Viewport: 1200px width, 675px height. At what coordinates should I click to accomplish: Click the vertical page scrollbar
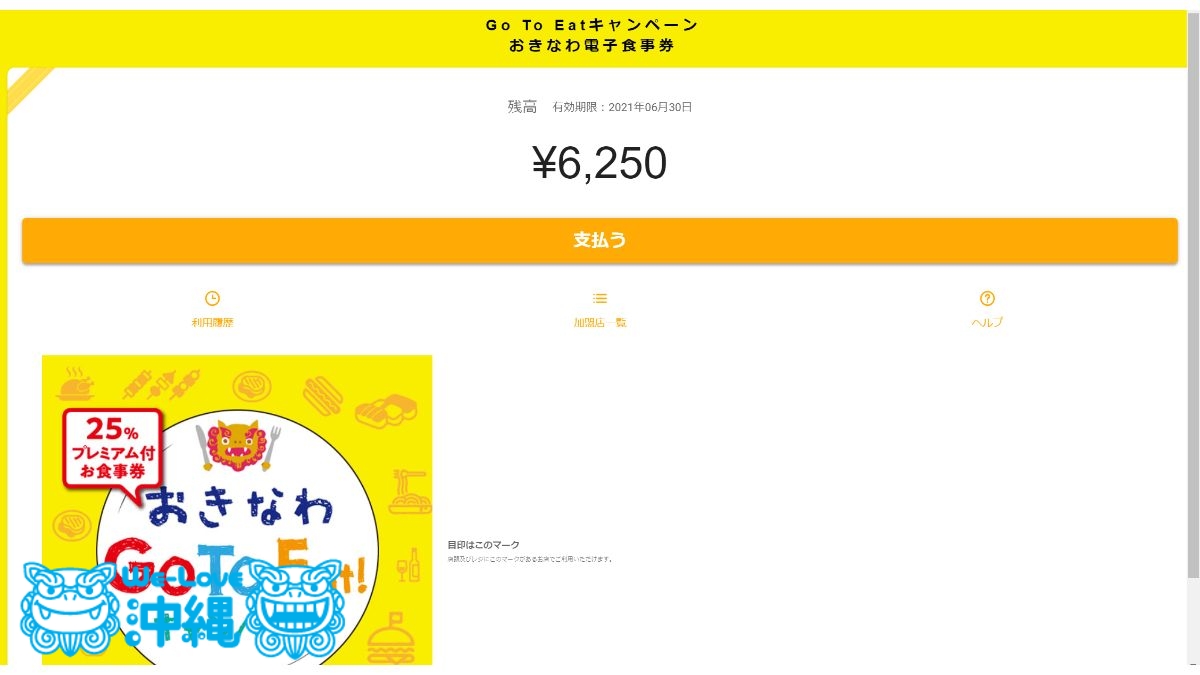1194,330
